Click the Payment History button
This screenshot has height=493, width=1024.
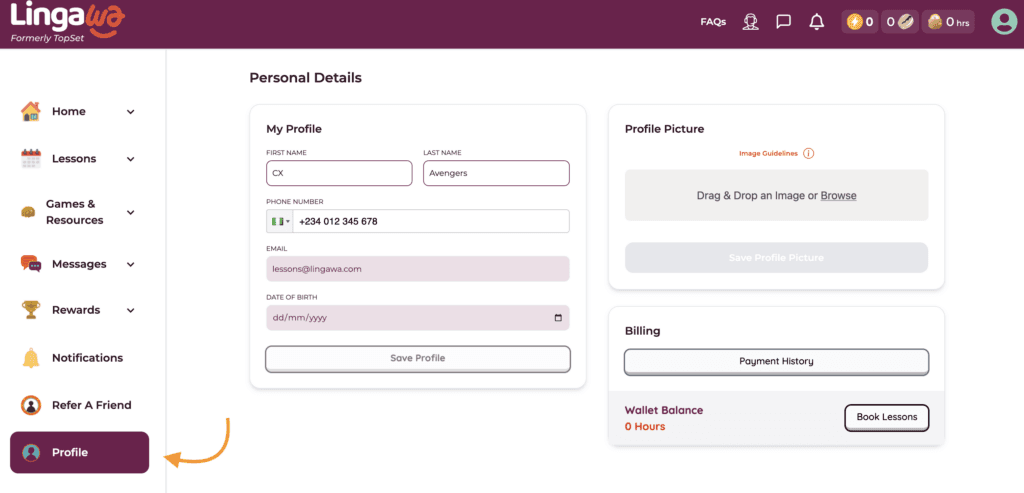click(776, 361)
